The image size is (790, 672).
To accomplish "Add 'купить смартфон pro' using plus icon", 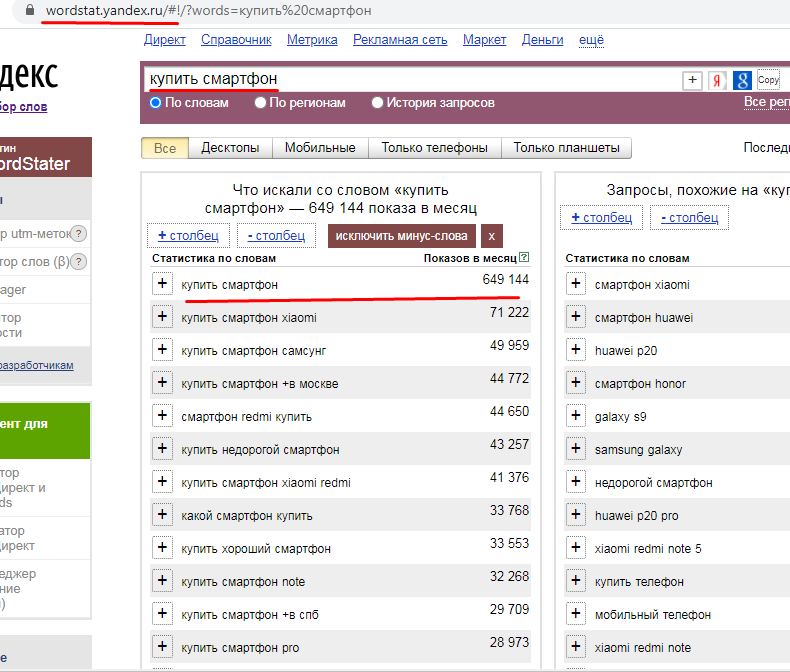I will tap(162, 647).
